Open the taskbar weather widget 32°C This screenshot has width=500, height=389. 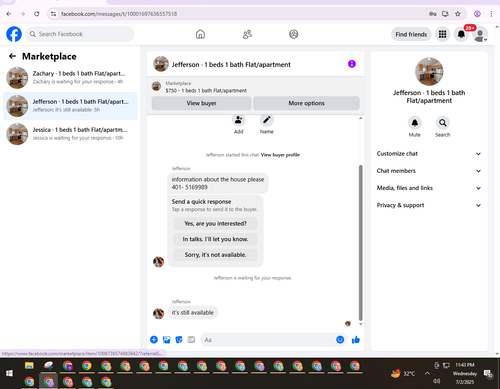click(403, 373)
